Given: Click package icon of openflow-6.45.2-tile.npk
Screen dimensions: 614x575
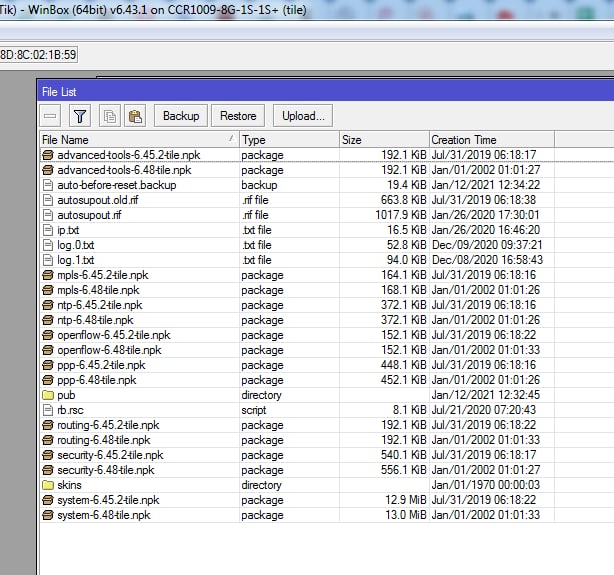Looking at the screenshot, I should [x=48, y=335].
